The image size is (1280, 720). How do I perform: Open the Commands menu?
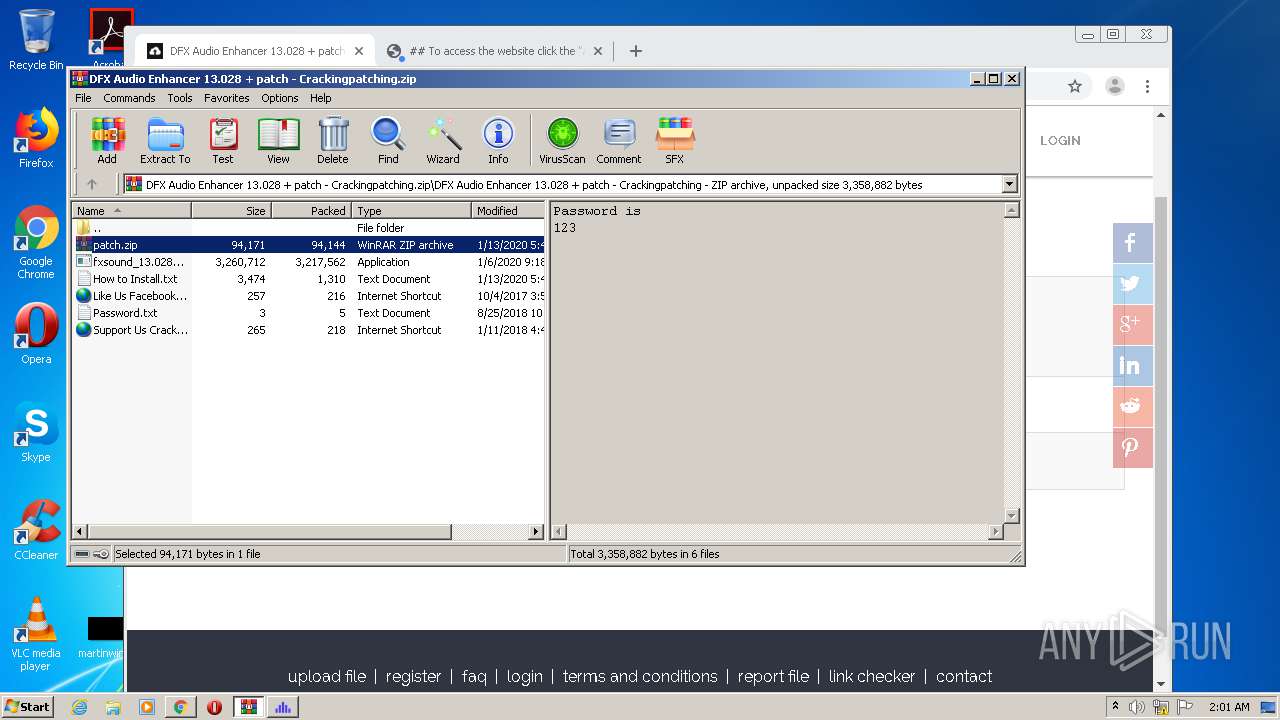point(129,98)
